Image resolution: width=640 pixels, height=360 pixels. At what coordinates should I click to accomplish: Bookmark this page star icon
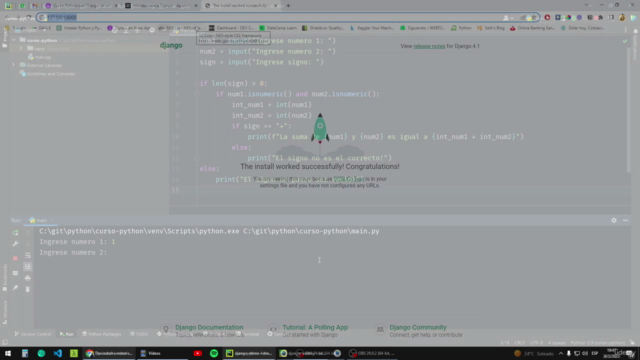pos(533,18)
